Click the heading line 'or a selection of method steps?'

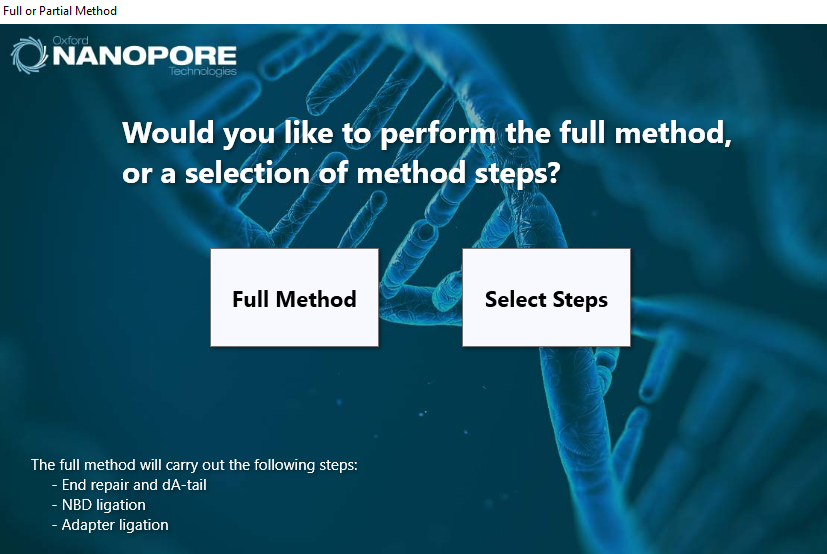341,173
